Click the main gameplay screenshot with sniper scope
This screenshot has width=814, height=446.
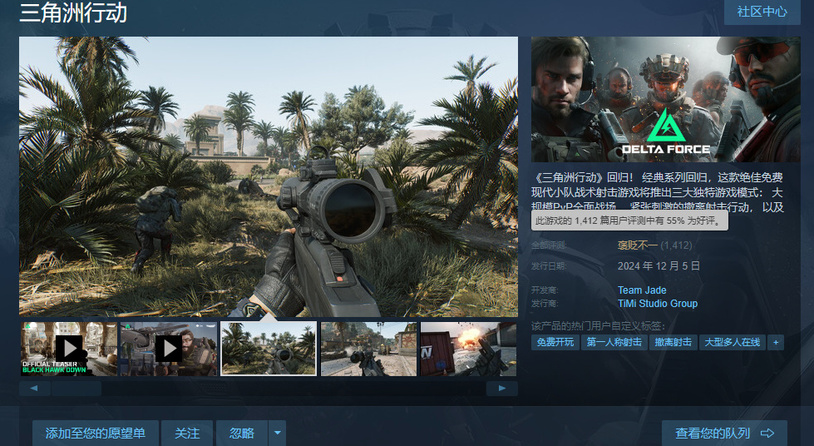pyautogui.click(x=268, y=177)
